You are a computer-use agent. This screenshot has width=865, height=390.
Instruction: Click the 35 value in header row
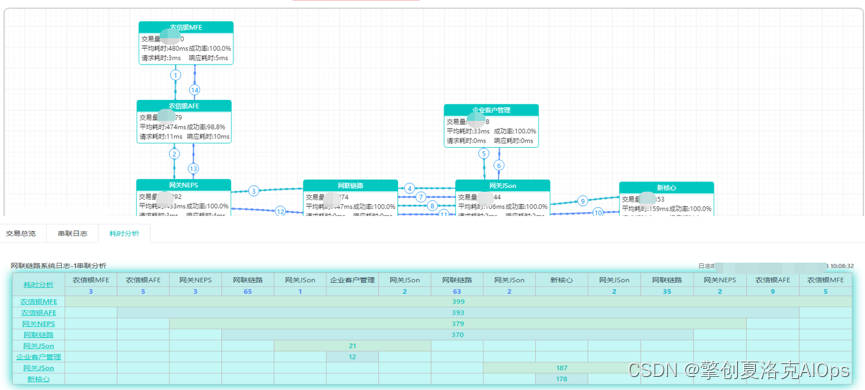[667, 291]
